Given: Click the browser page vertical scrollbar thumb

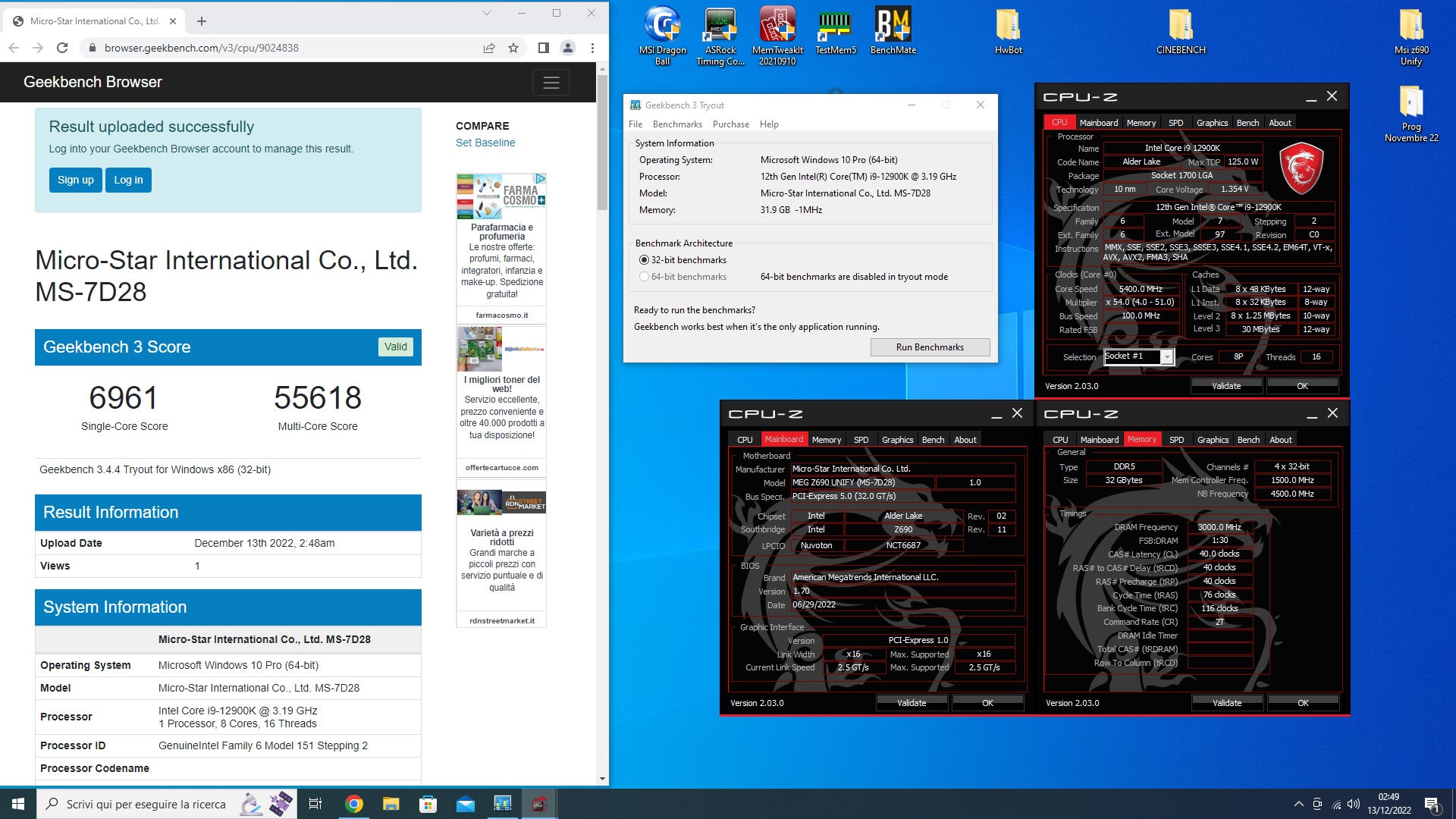Looking at the screenshot, I should [x=602, y=143].
